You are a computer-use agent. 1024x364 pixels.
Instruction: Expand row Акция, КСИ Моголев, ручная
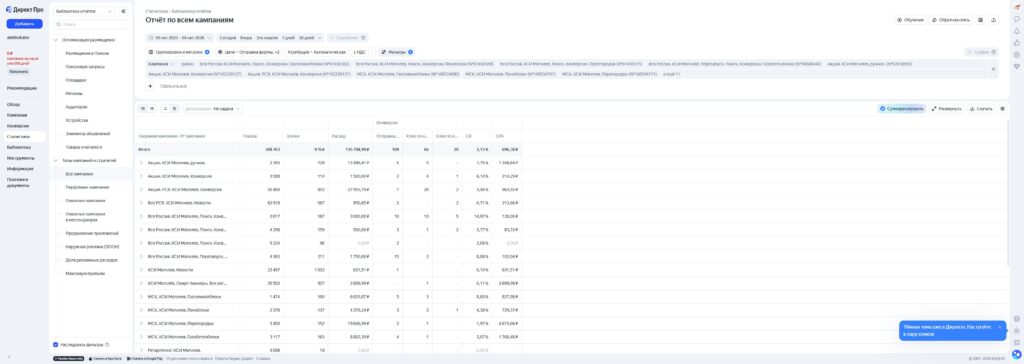141,163
